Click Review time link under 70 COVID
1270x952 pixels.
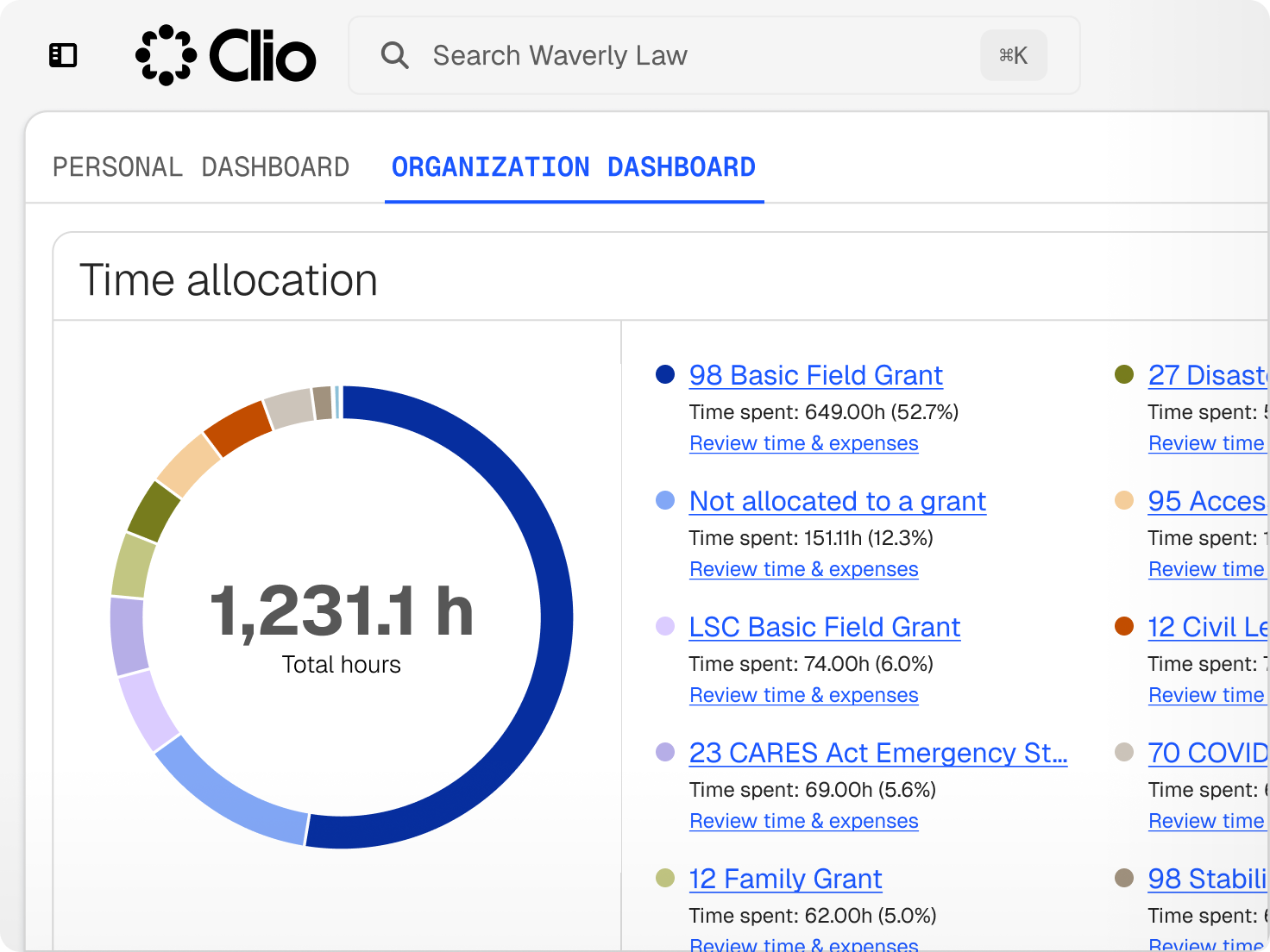[x=1206, y=821]
